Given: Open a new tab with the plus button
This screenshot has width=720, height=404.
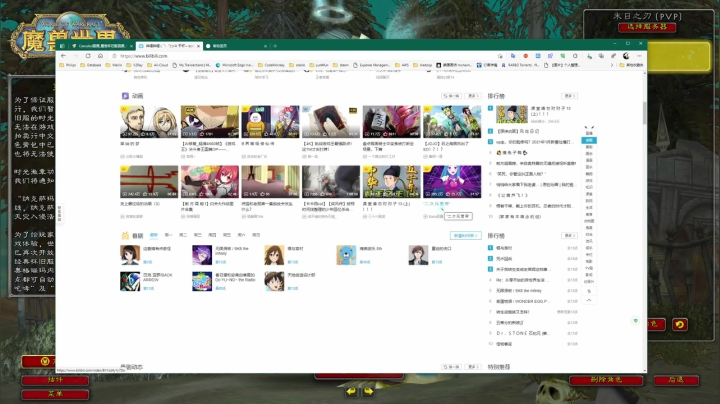Looking at the screenshot, I should tap(275, 46).
